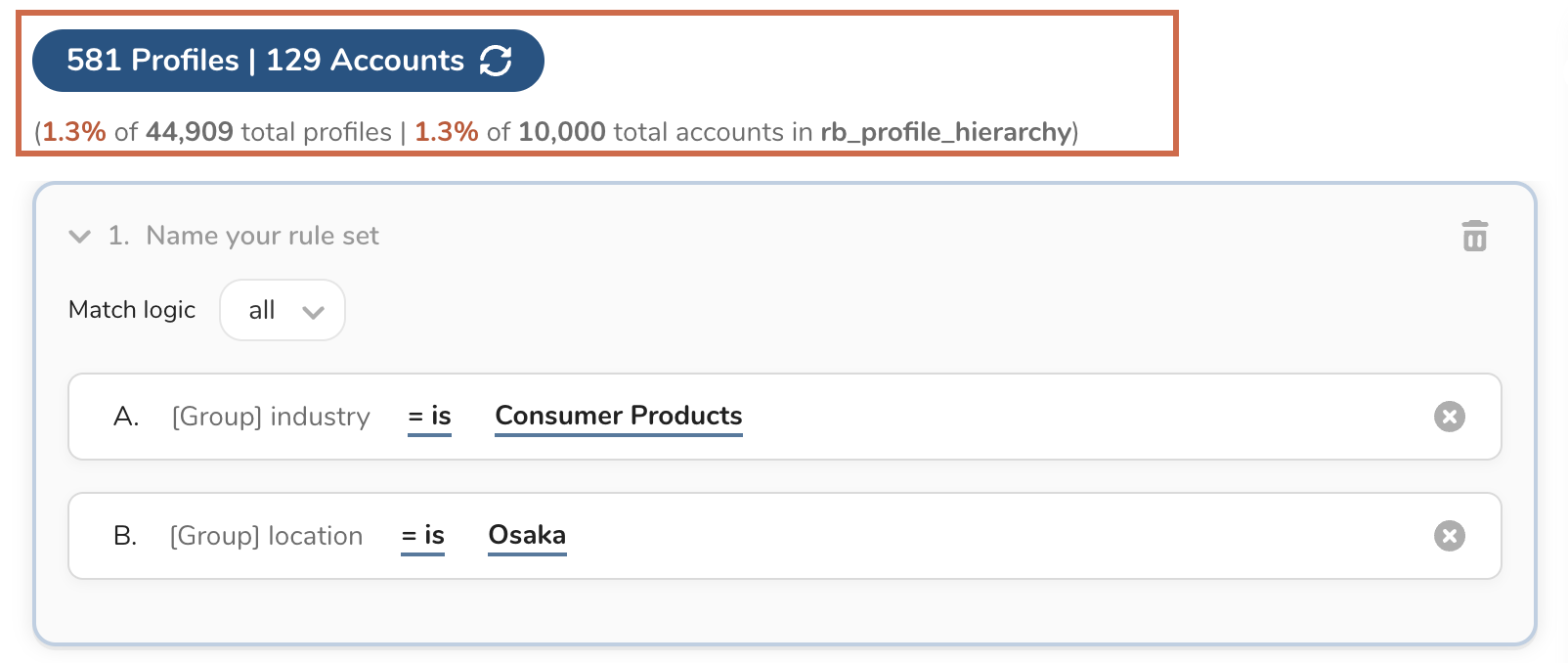Delete rule set 1 with trash icon
Image resolution: width=1568 pixels, height=663 pixels.
tap(1474, 236)
